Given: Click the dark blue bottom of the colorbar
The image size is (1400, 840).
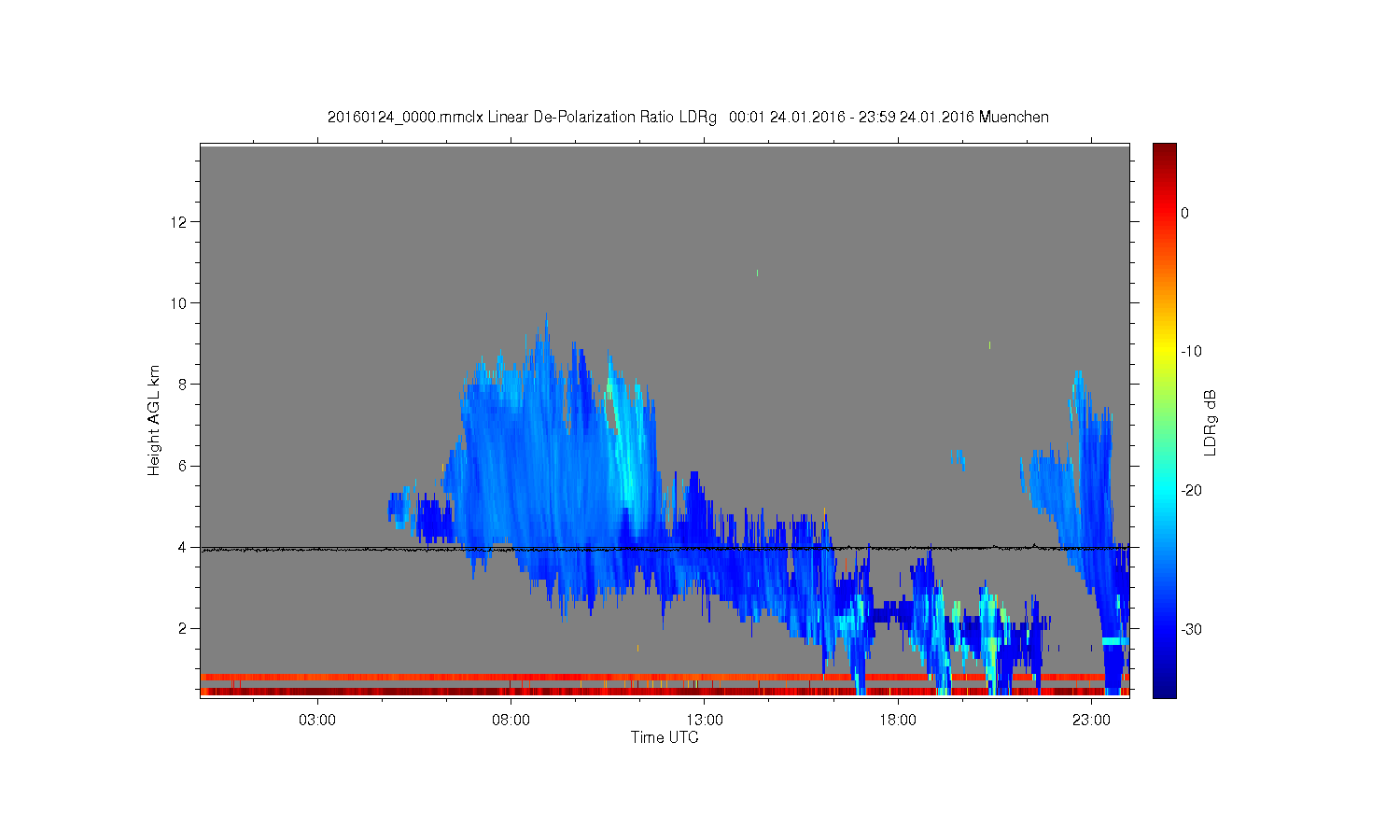Looking at the screenshot, I should pyautogui.click(x=1165, y=686).
